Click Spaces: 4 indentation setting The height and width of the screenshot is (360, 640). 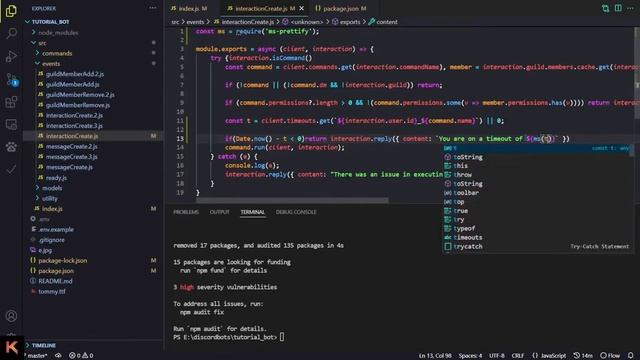tap(470, 356)
